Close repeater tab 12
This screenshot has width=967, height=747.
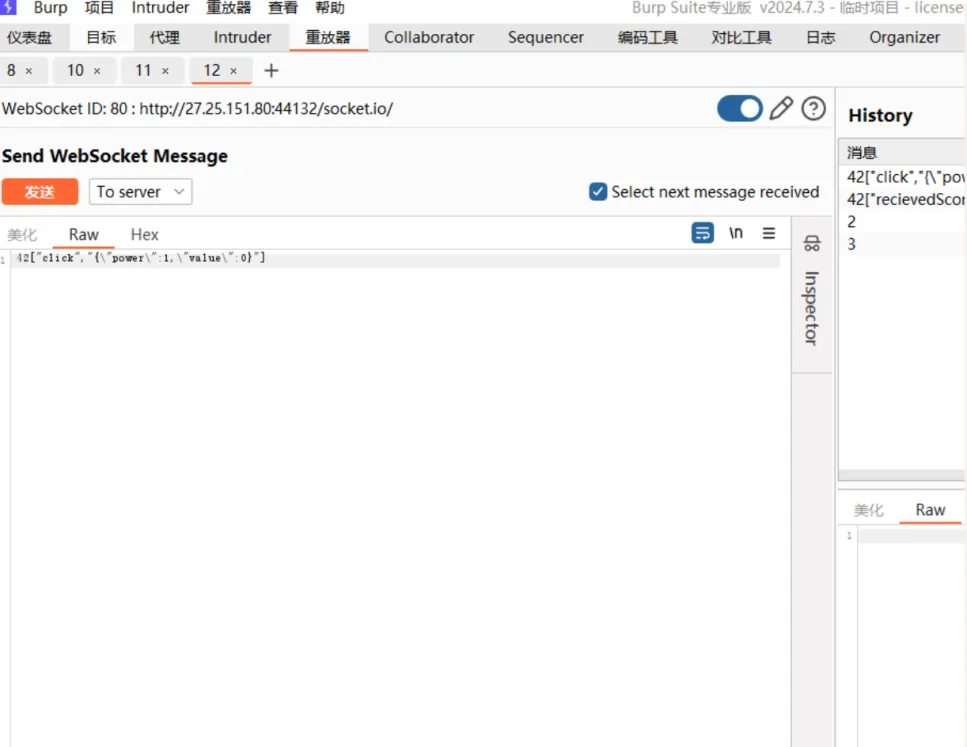234,71
